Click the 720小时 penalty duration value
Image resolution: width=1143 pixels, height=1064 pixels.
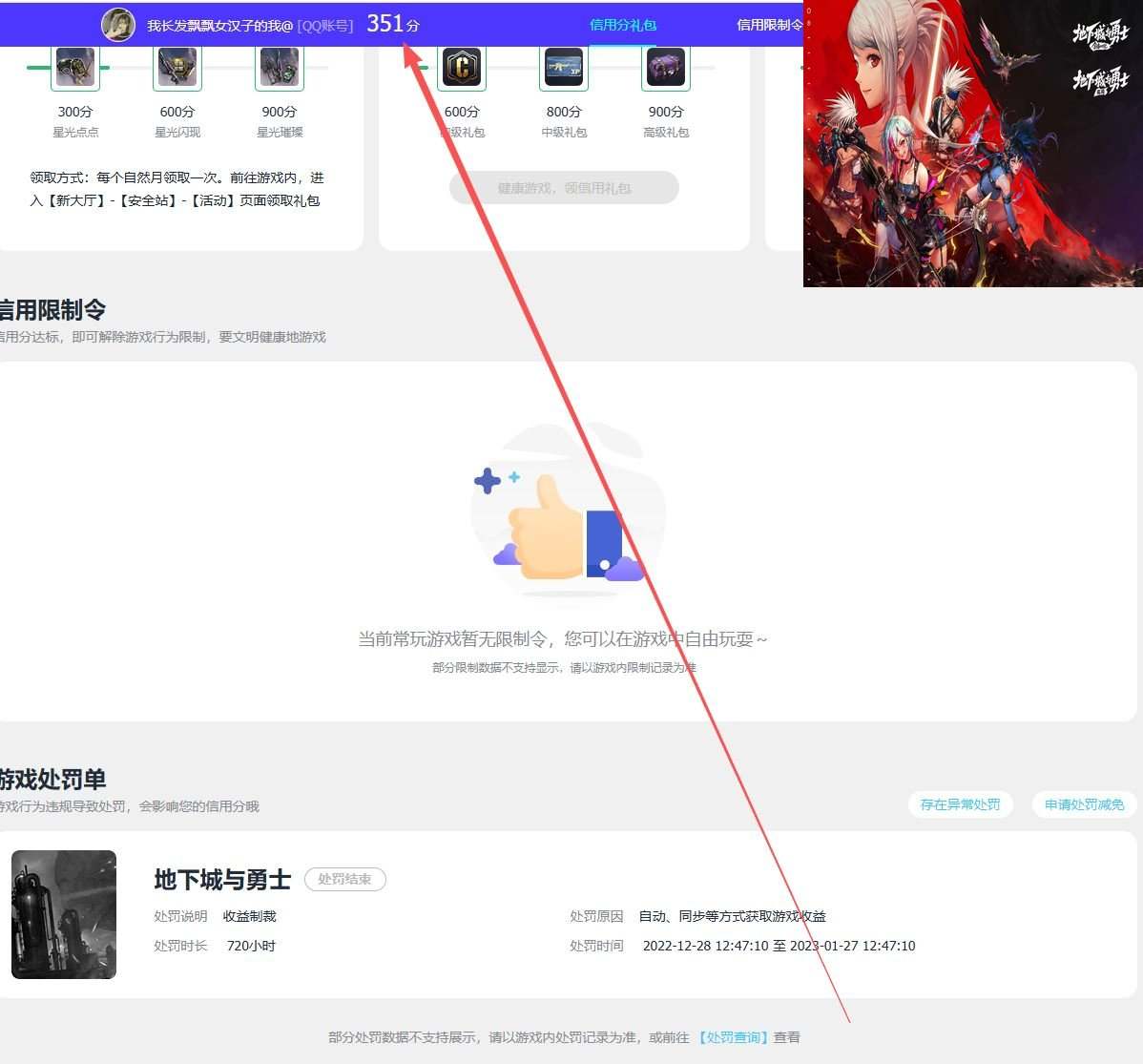point(251,946)
